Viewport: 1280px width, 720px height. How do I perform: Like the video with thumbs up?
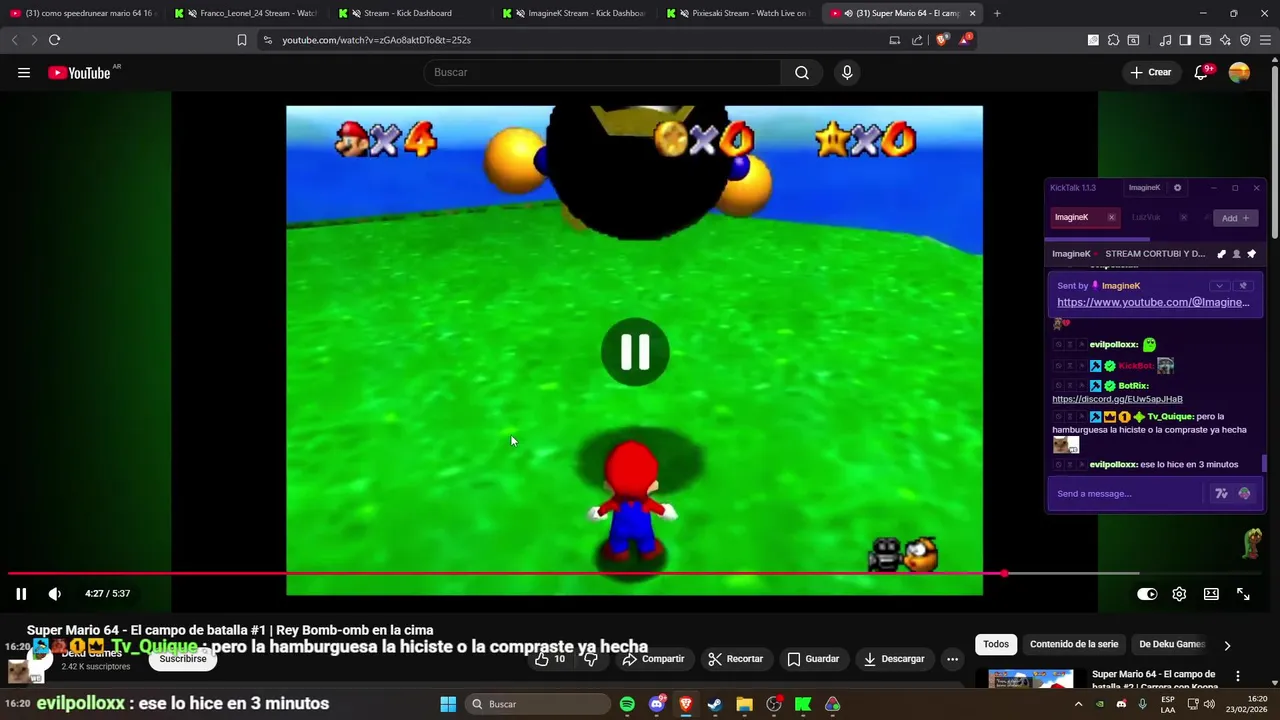[x=550, y=659]
